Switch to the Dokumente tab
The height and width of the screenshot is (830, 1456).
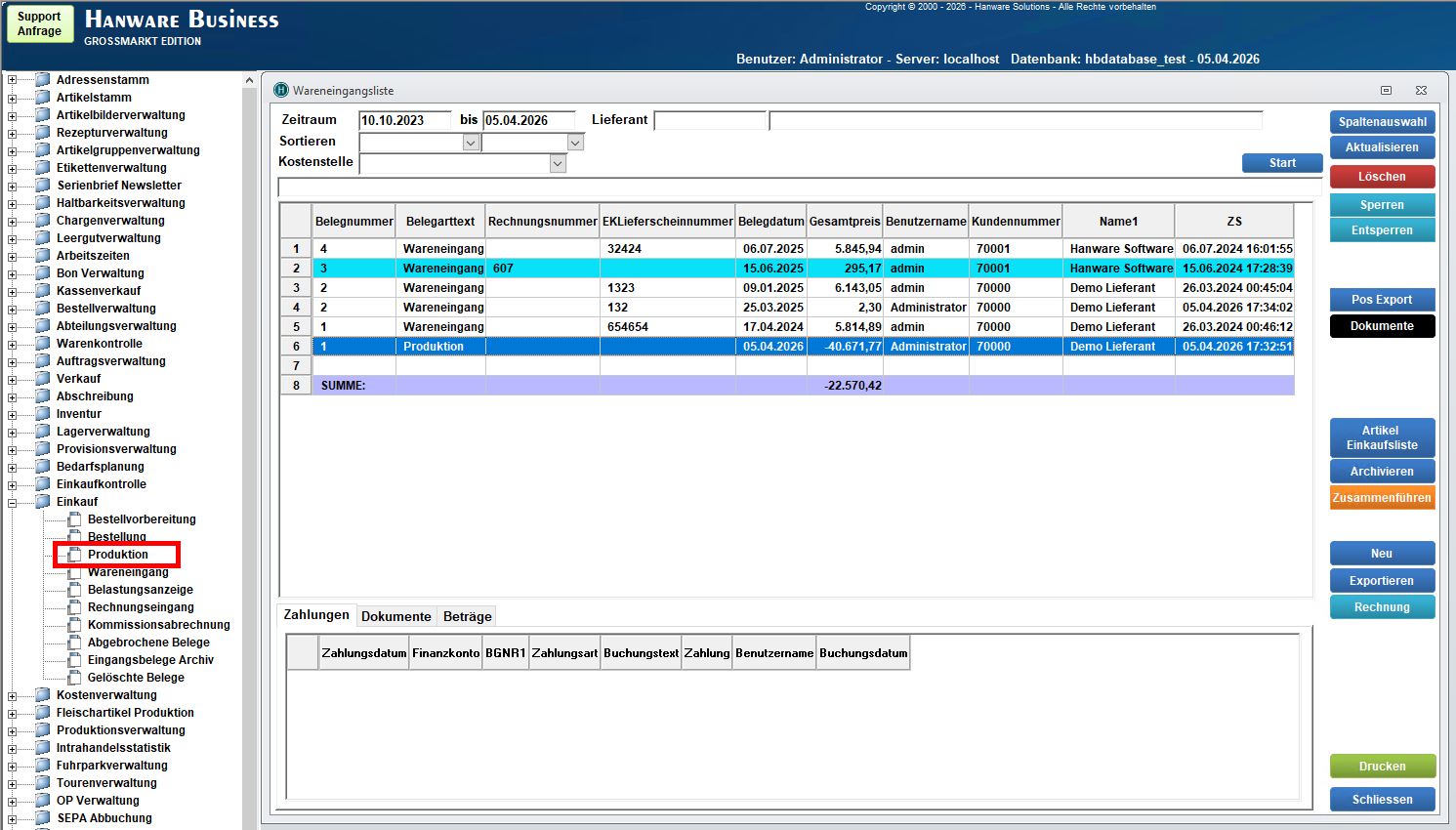tap(395, 616)
